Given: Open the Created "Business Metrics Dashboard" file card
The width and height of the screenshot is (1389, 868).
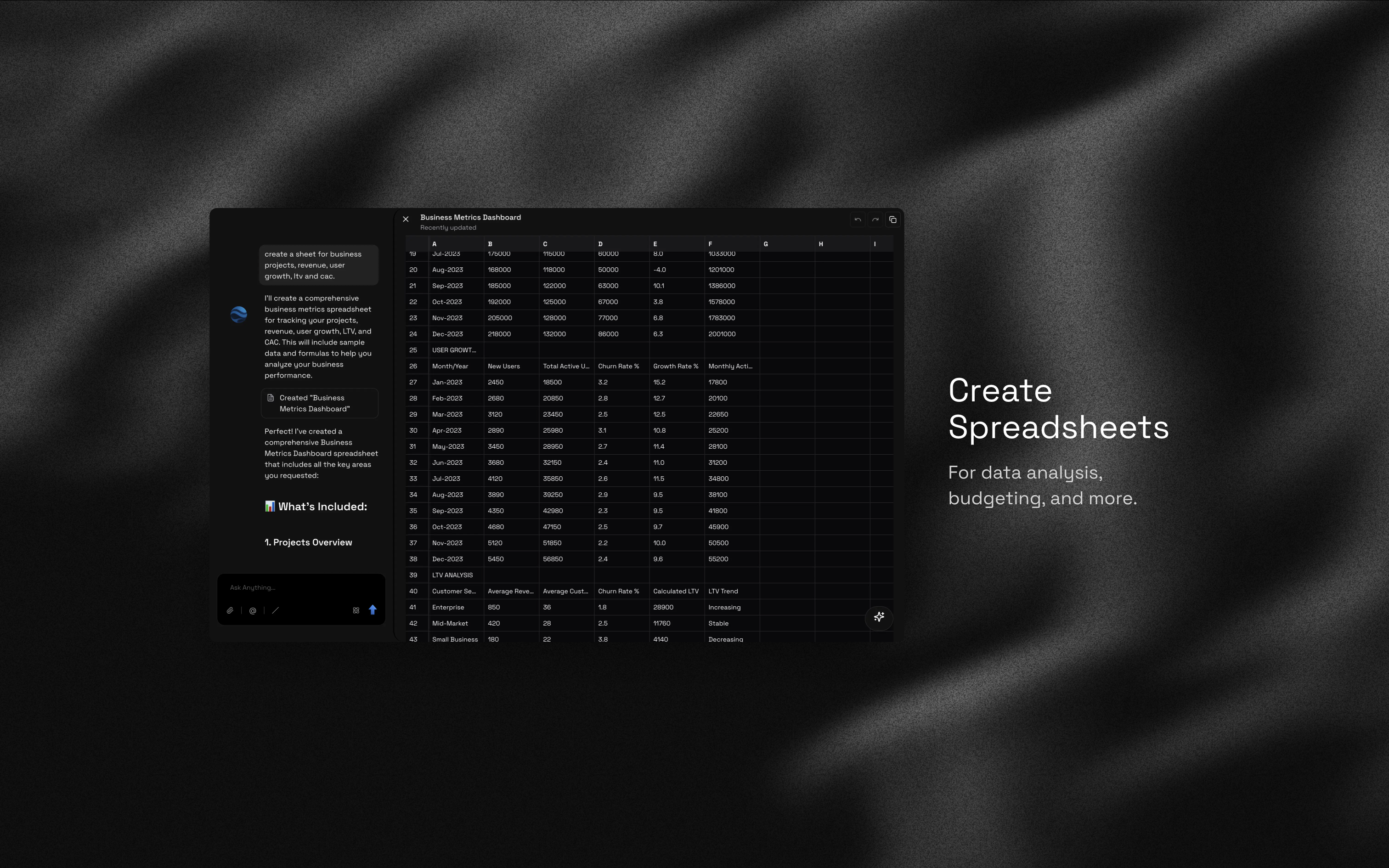Looking at the screenshot, I should point(320,403).
